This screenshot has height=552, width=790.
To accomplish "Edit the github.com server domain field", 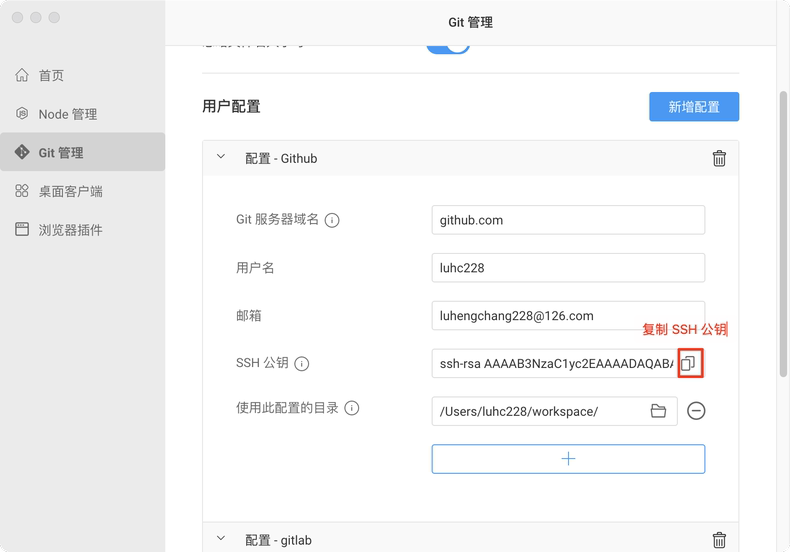I will tap(568, 220).
